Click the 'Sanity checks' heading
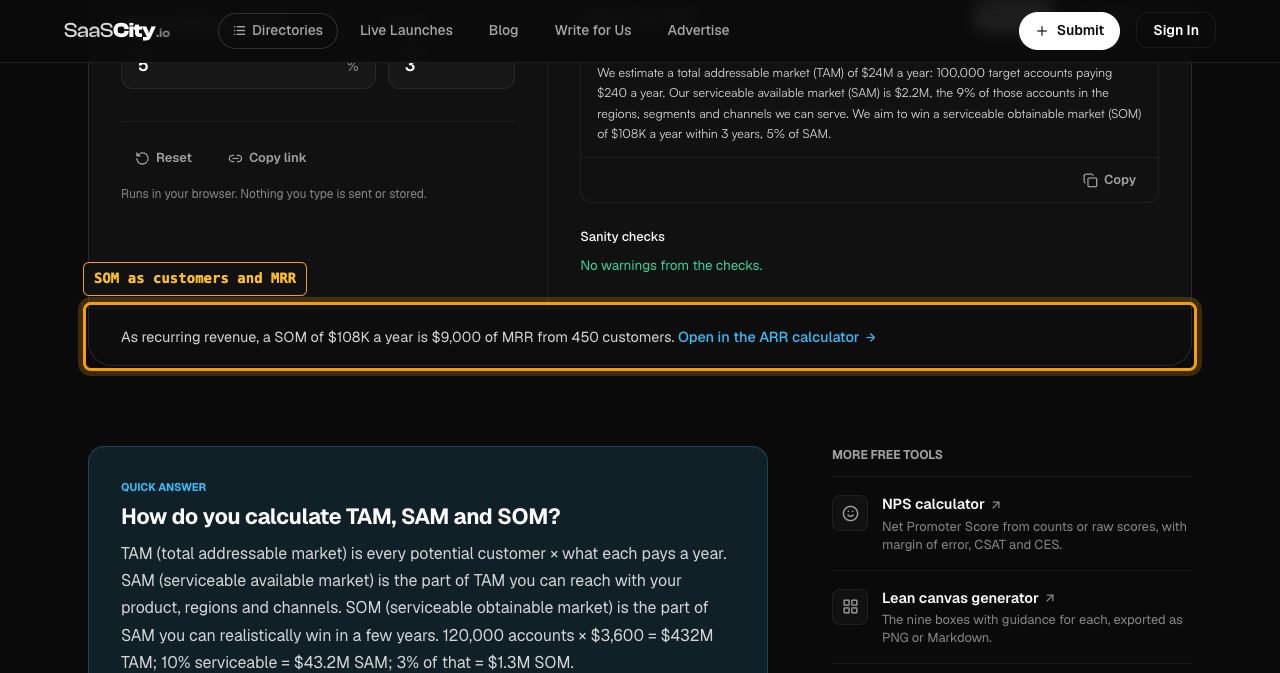Screen dimensions: 1280x673 (x=622, y=237)
